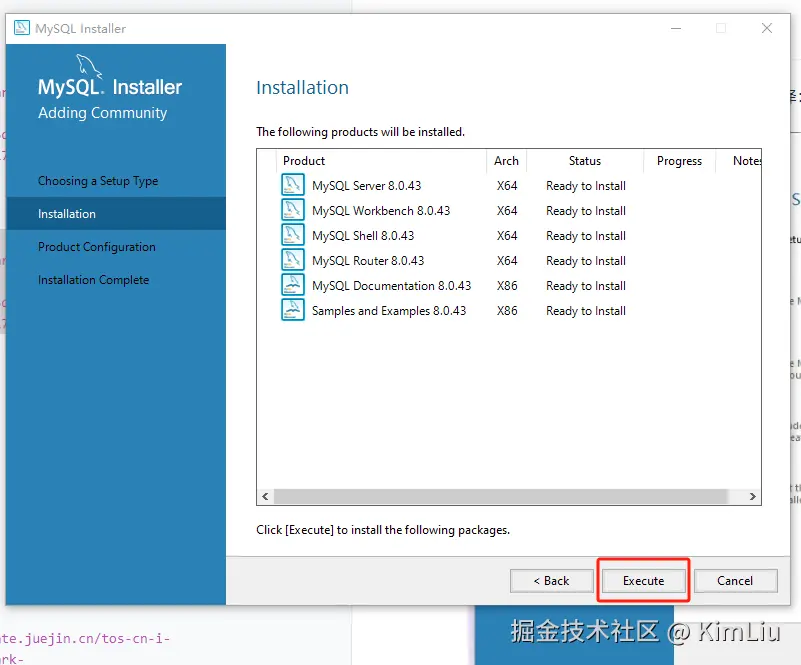Image resolution: width=801 pixels, height=665 pixels.
Task: Click the Status column header
Action: coord(585,161)
